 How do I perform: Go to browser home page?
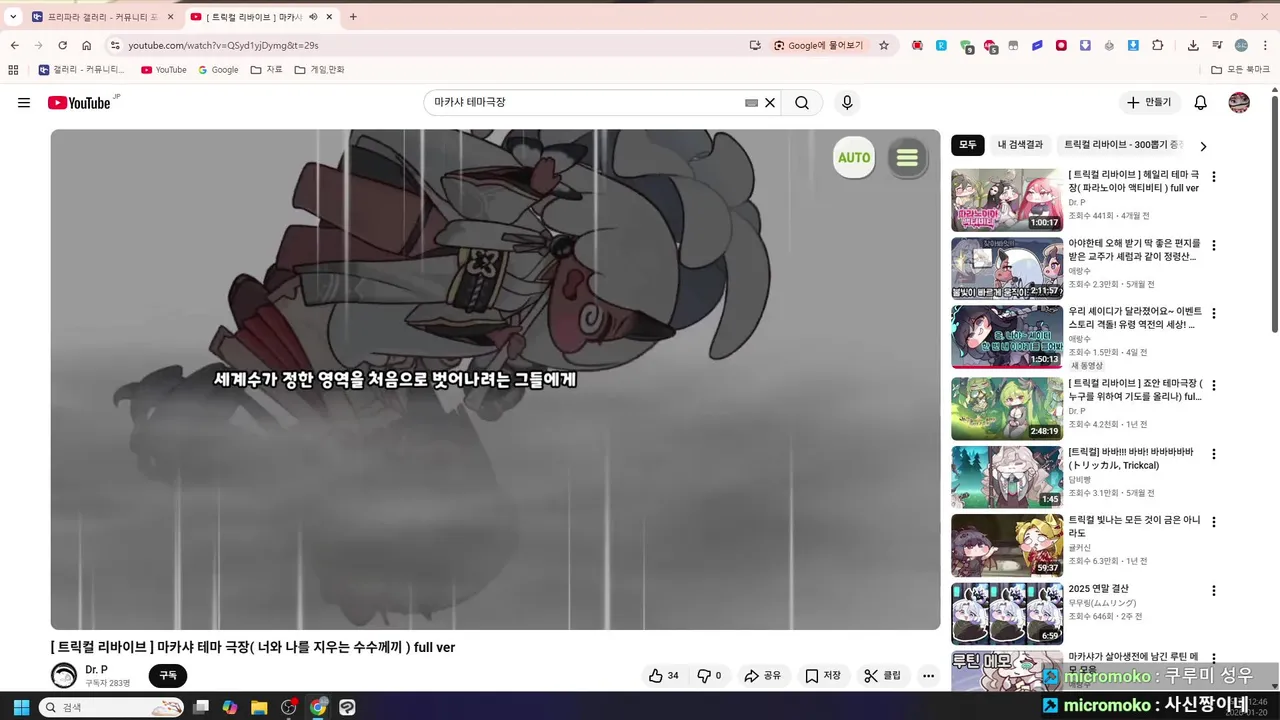point(87,45)
